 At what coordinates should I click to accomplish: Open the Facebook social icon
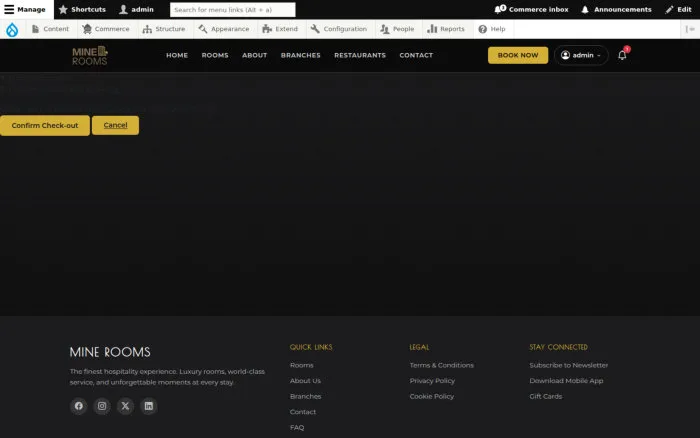pyautogui.click(x=79, y=406)
